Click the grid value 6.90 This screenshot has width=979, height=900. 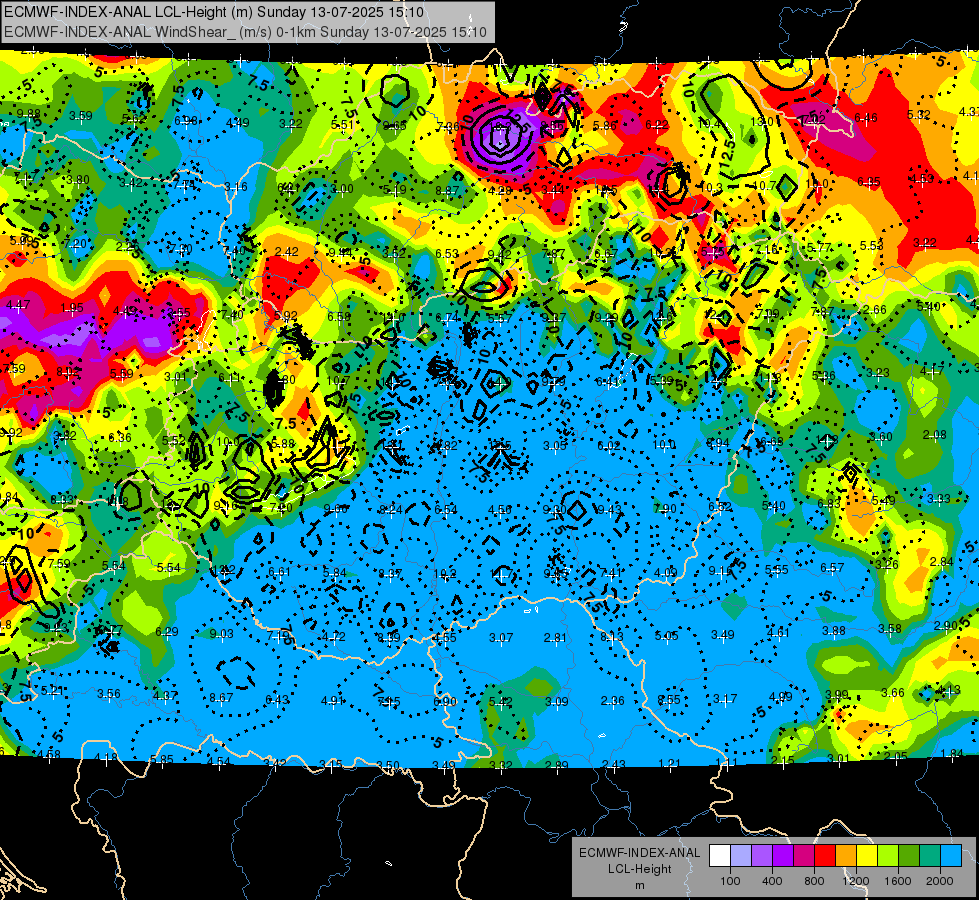pyautogui.click(x=445, y=701)
